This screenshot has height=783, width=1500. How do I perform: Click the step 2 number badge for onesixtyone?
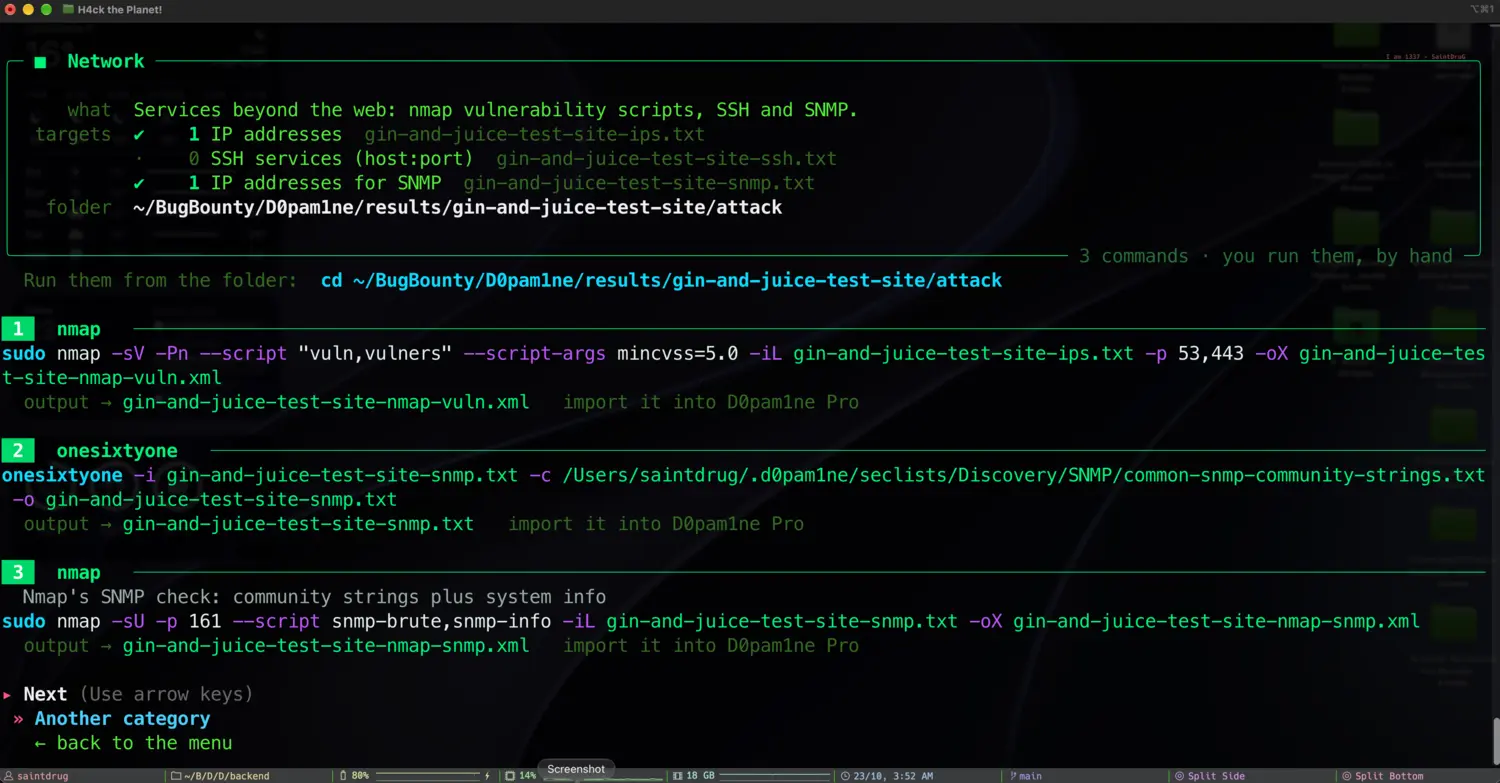pos(18,451)
